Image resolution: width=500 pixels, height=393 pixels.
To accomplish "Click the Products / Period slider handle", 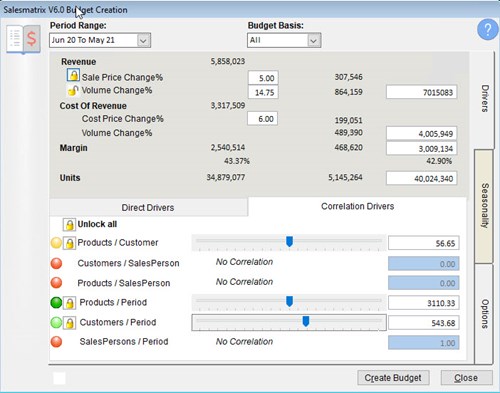I will (289, 301).
